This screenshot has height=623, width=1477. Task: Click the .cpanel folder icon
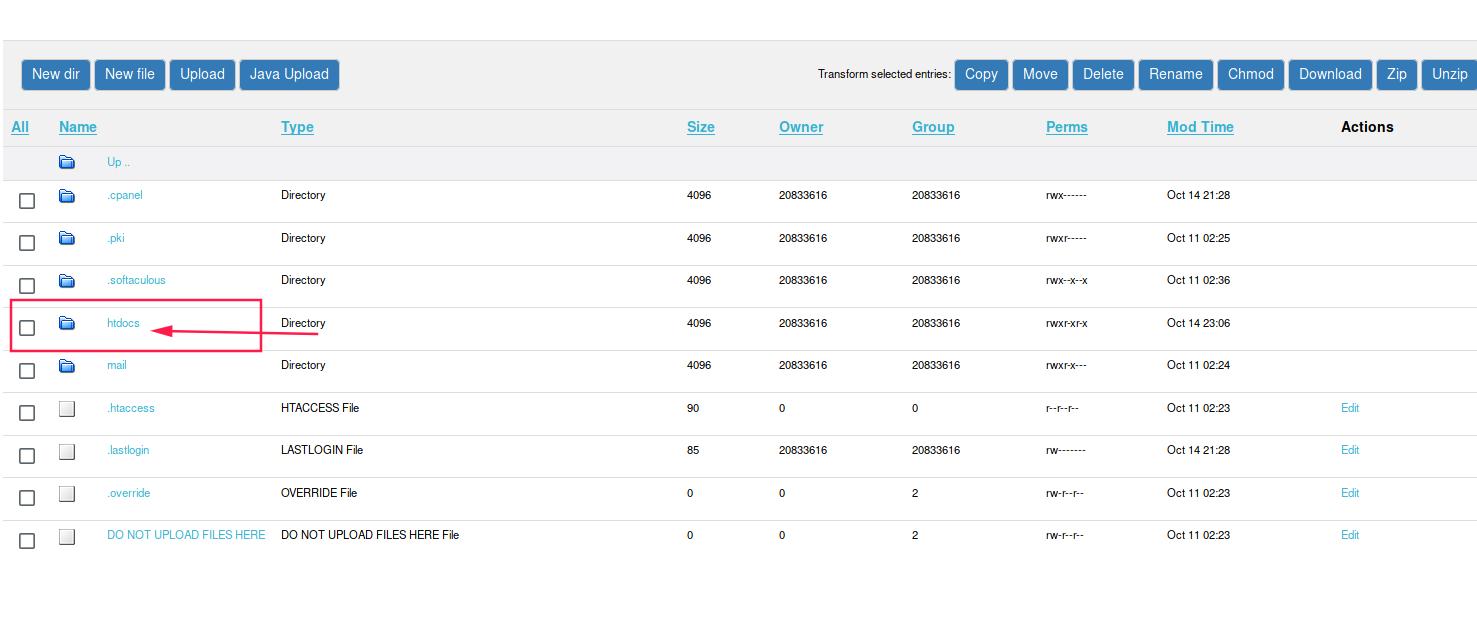(67, 196)
